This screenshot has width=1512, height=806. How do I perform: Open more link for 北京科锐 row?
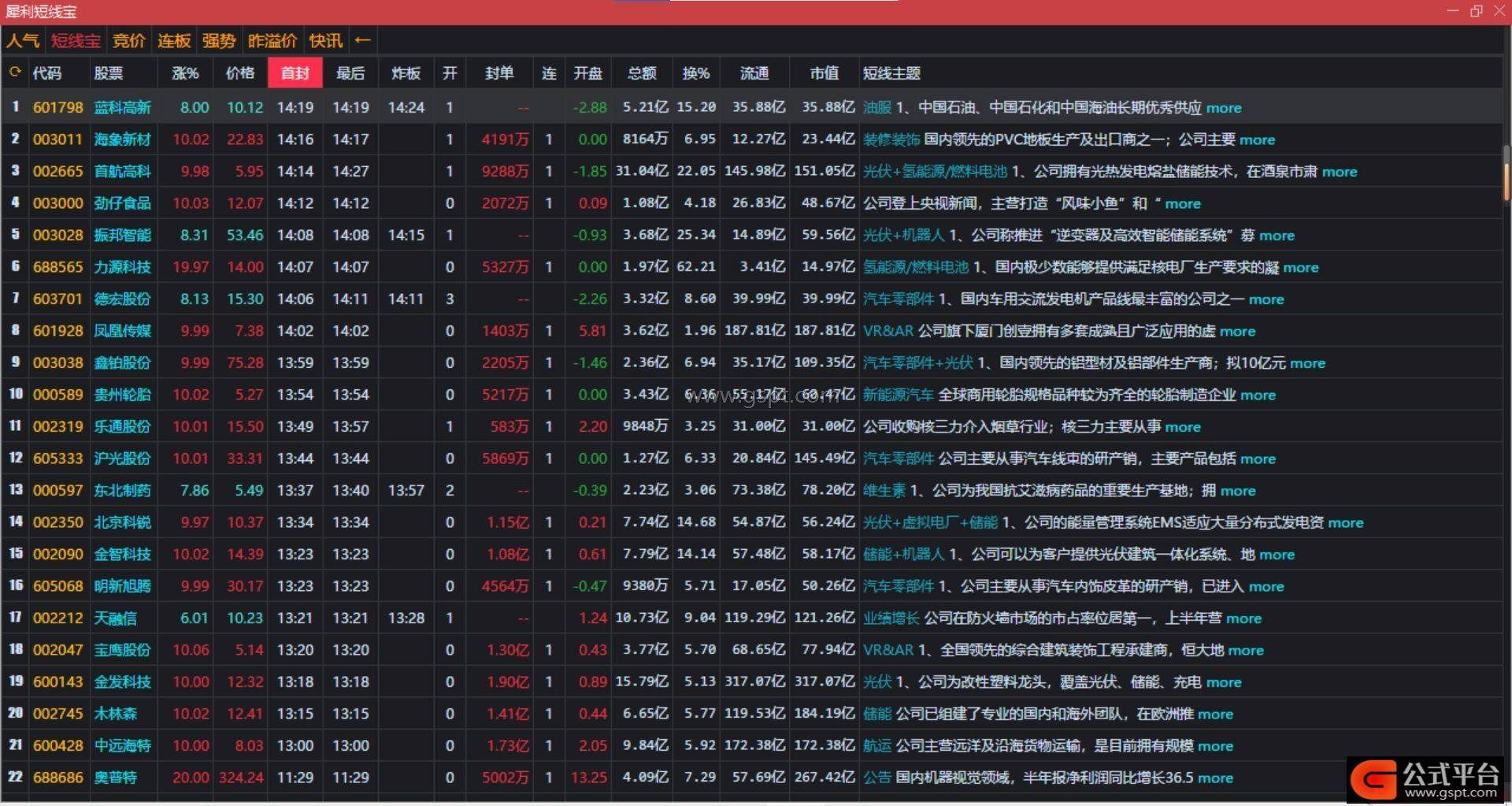pos(1346,522)
